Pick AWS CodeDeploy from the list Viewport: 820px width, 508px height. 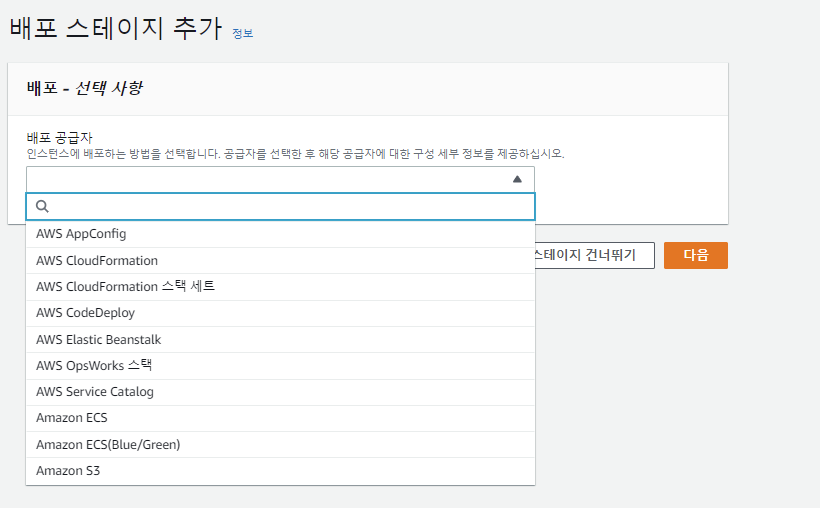pyautogui.click(x=280, y=313)
